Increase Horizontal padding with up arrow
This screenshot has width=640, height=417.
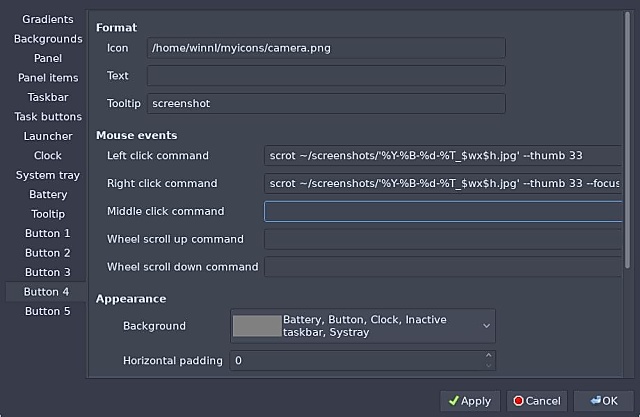pyautogui.click(x=488, y=354)
